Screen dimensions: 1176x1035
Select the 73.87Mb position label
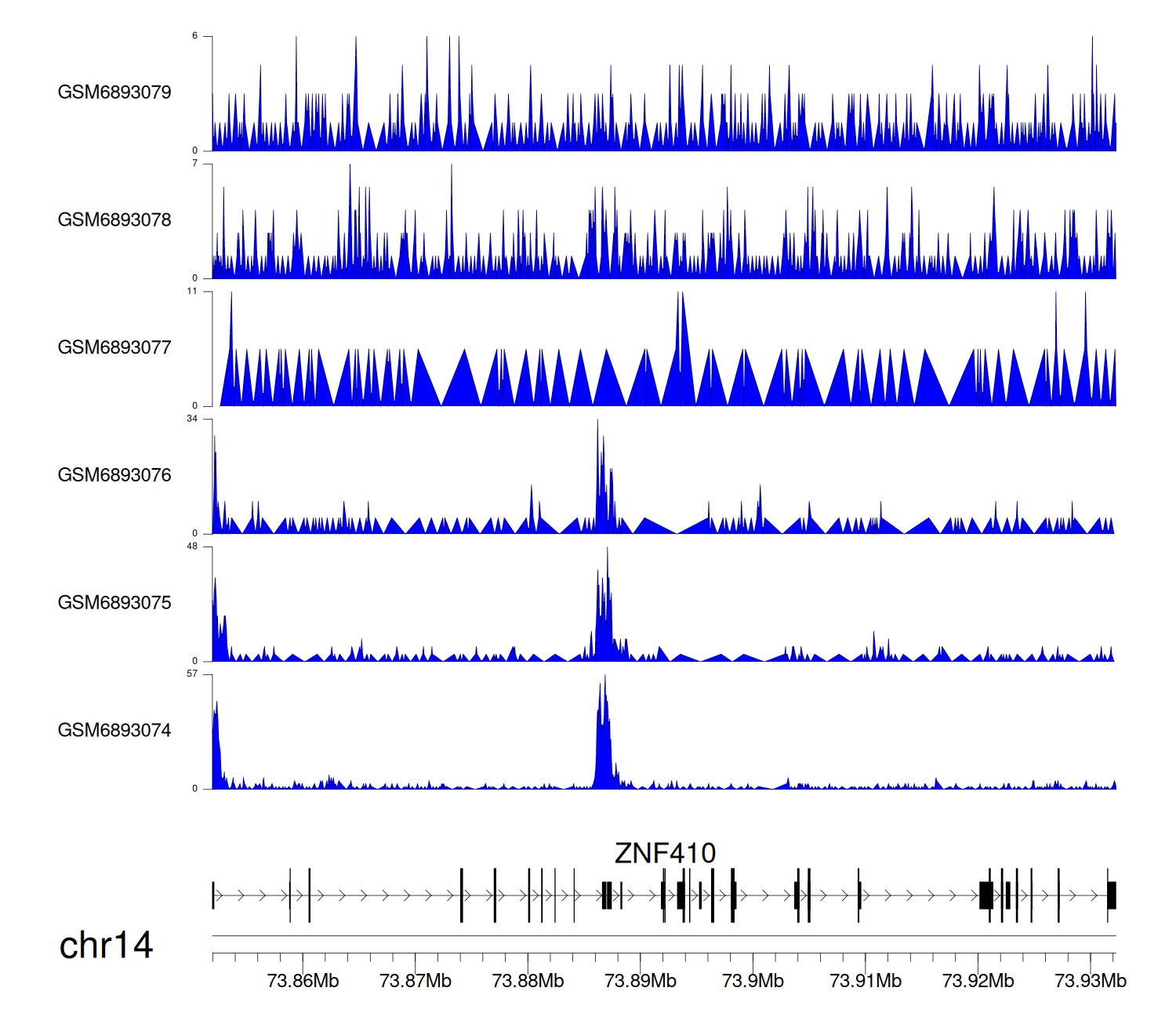pyautogui.click(x=415, y=981)
